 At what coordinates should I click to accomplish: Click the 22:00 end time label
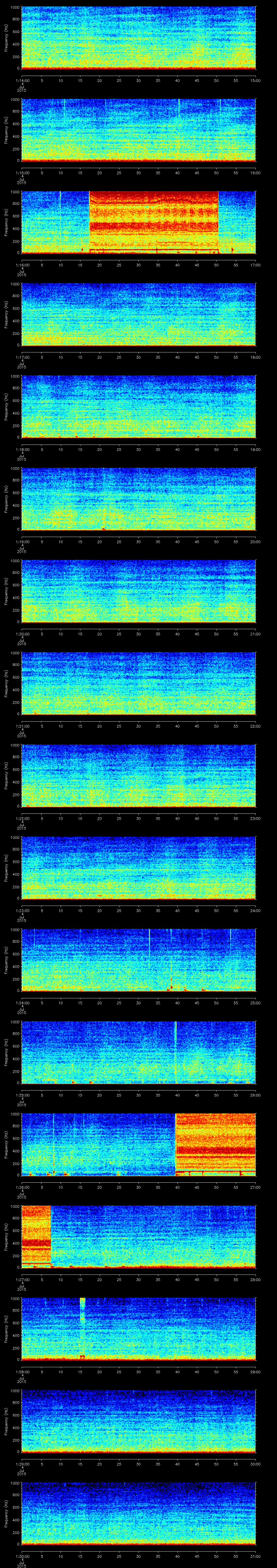tap(256, 726)
